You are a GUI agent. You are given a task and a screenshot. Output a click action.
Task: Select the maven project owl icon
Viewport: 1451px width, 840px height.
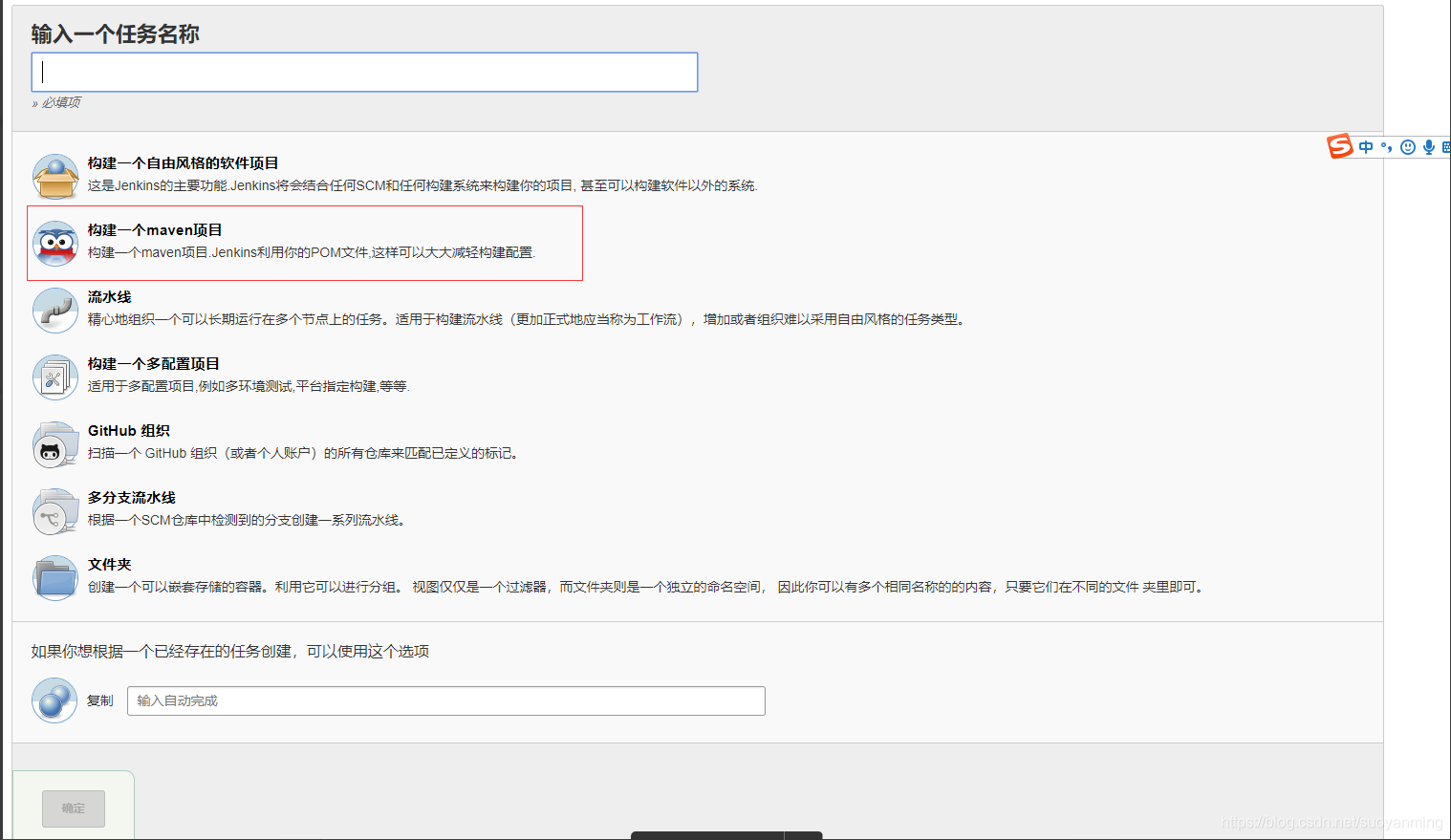click(x=55, y=244)
